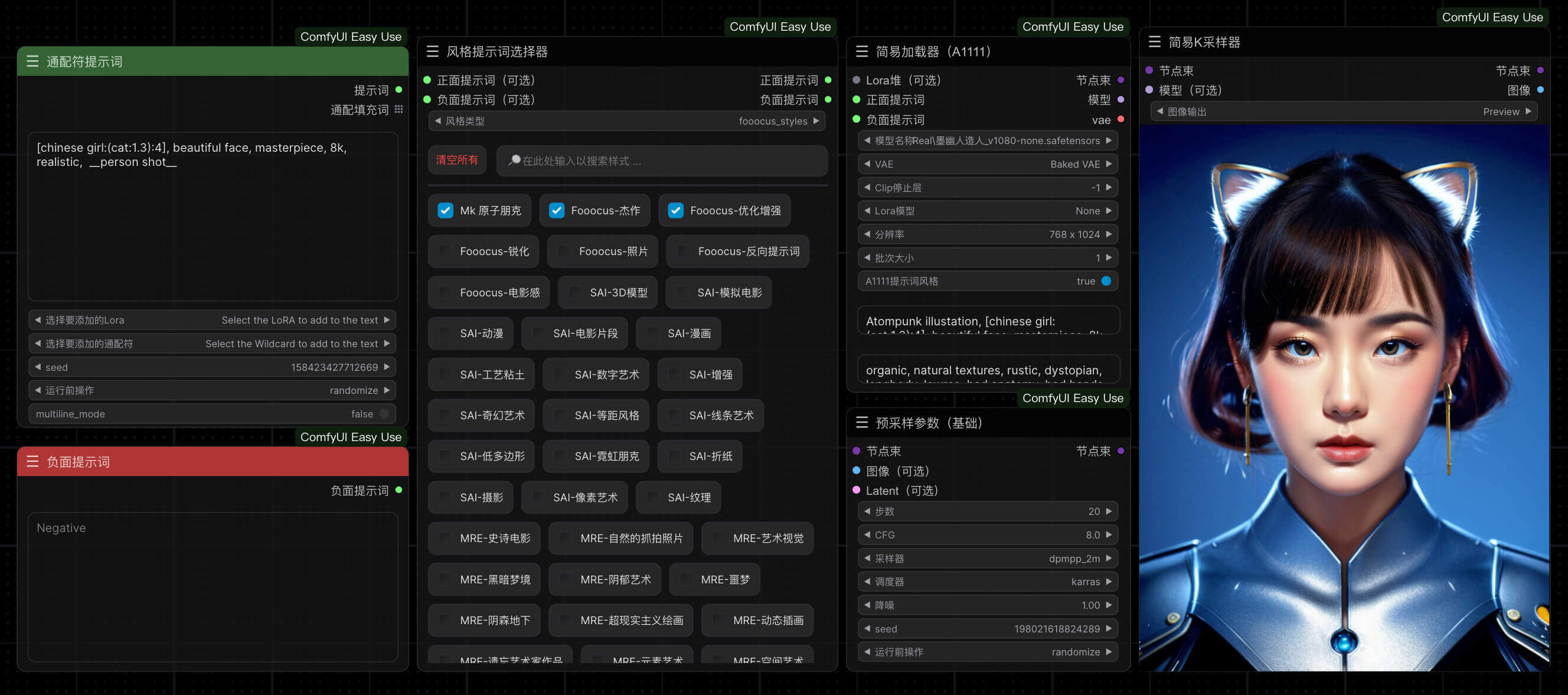Image resolution: width=1568 pixels, height=695 pixels.
Task: Click the 负面提示词 red header icon
Action: click(32, 461)
